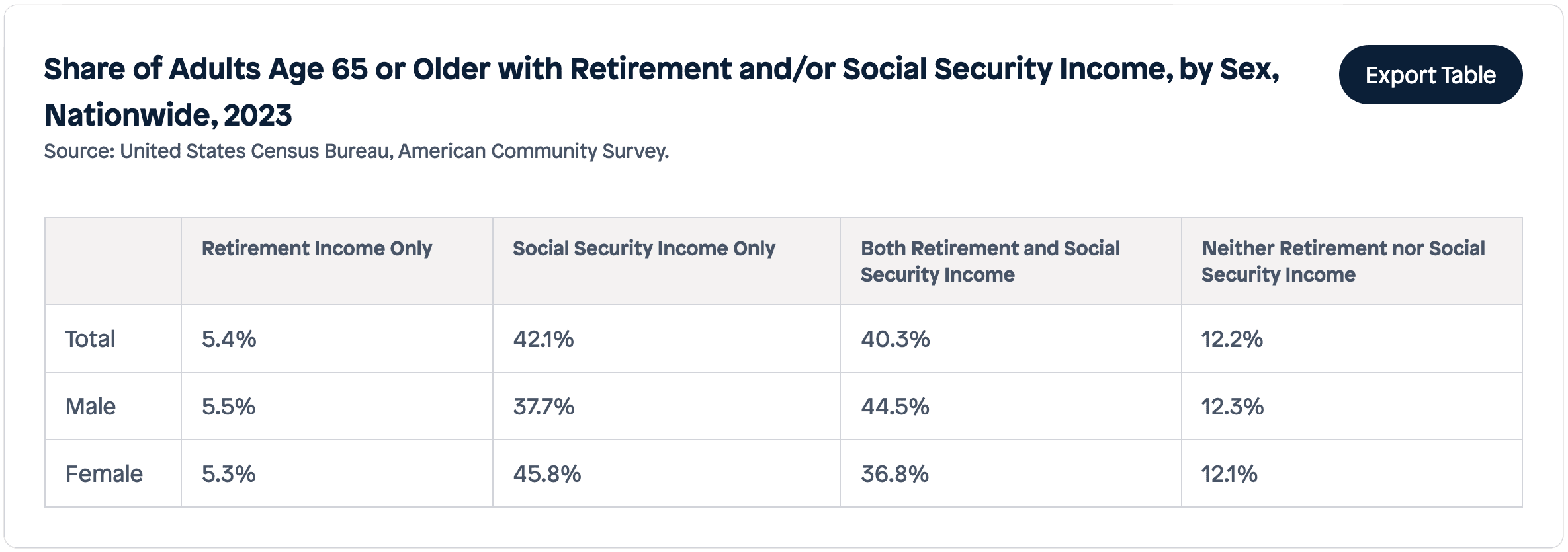Select the Male row label
The width and height of the screenshot is (1568, 552).
coord(91,407)
